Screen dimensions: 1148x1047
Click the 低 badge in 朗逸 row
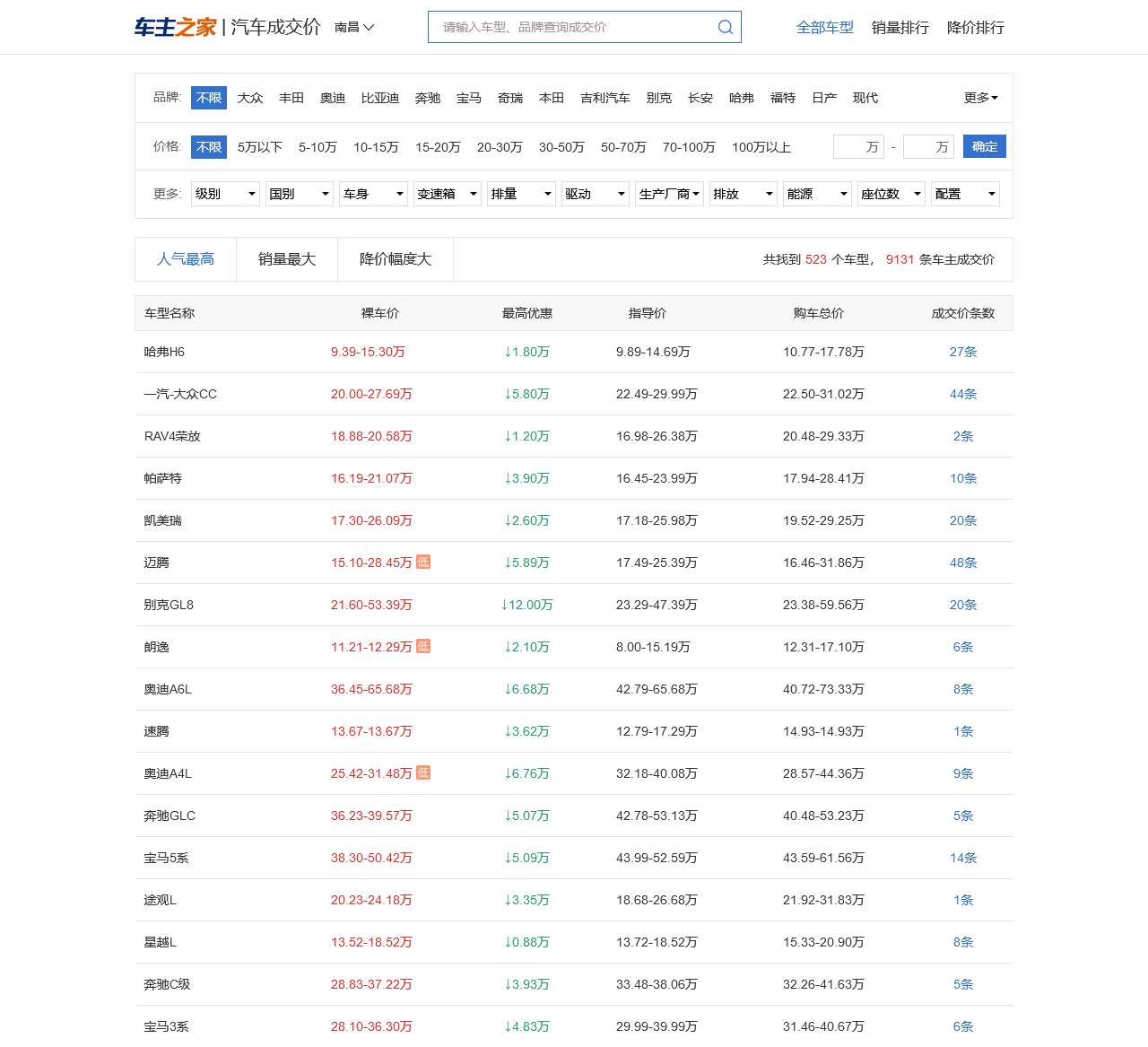click(423, 646)
